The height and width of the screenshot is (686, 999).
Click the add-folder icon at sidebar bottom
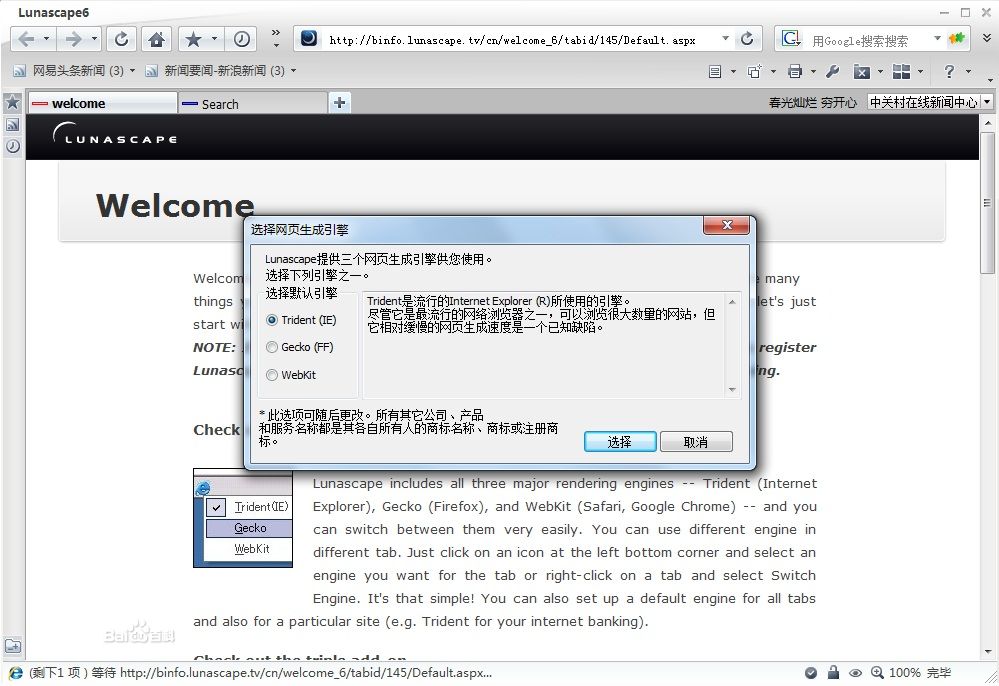coord(13,646)
